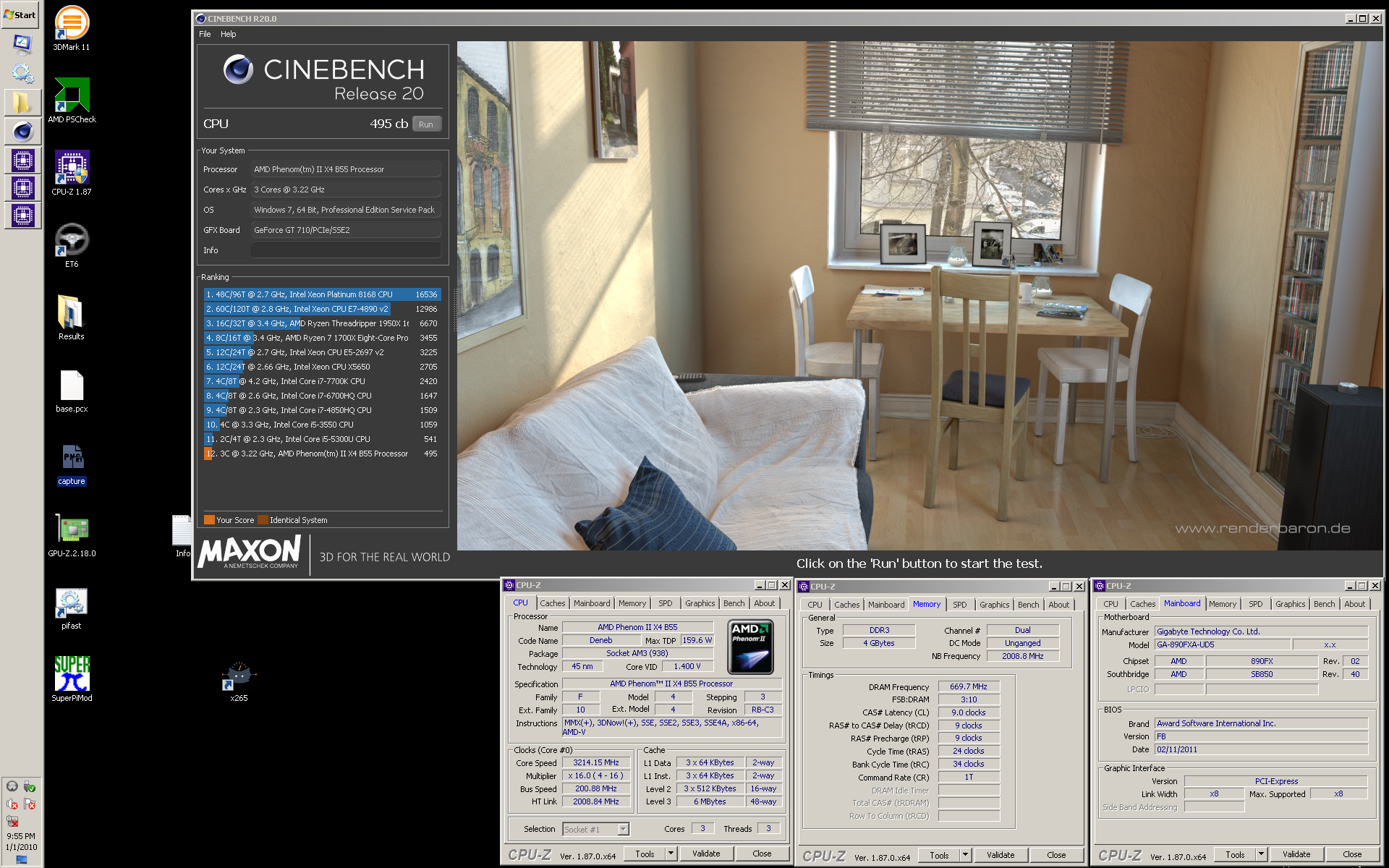Open Caches tab in the CPU-tab CPU-Z window

tap(553, 603)
